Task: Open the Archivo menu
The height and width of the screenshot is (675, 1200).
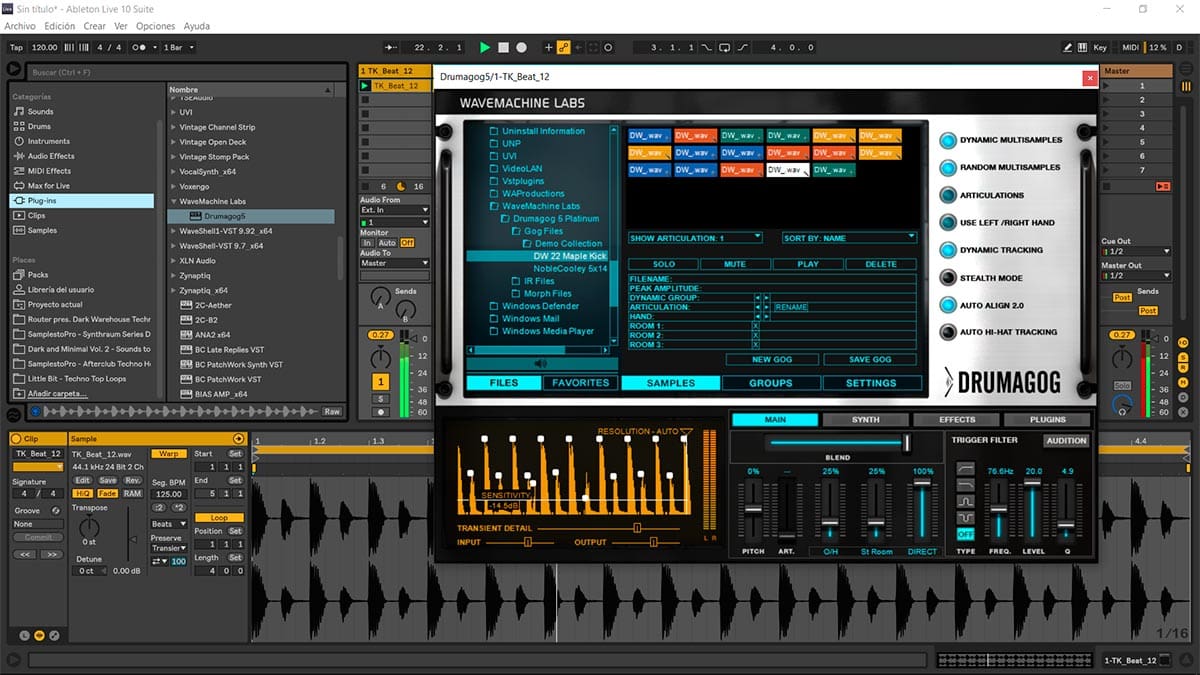Action: (20, 26)
